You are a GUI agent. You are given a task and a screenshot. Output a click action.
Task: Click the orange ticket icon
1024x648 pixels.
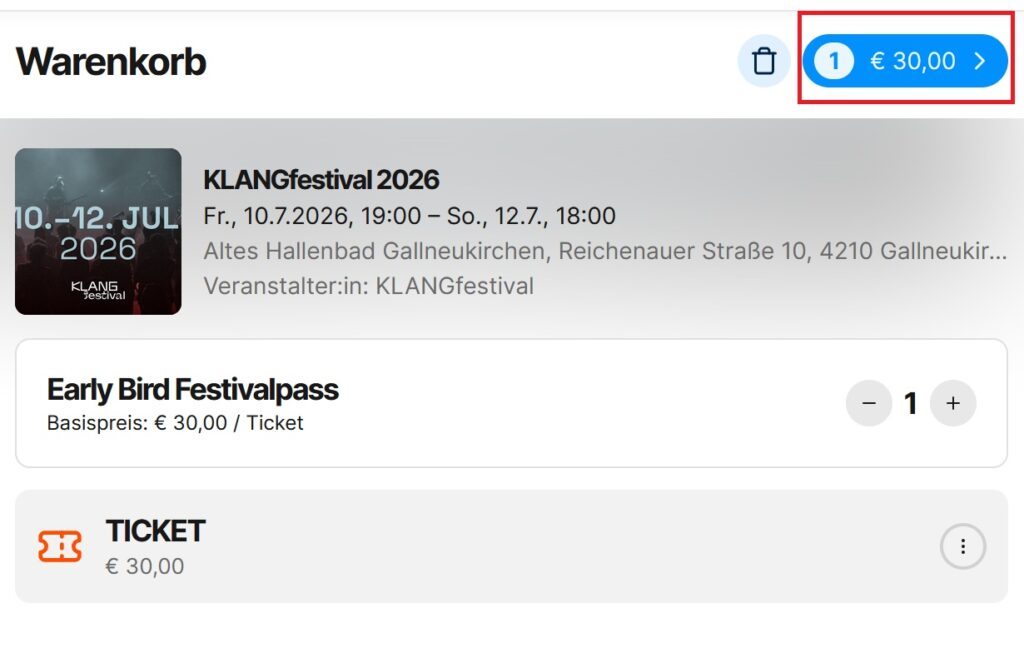coord(59,546)
